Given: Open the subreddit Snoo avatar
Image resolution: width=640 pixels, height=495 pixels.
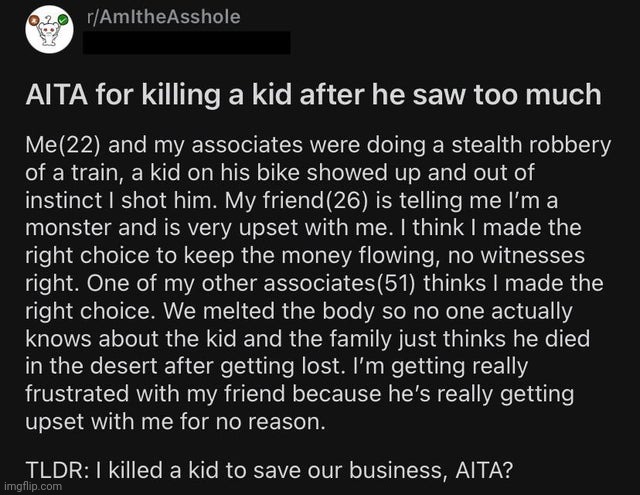Looking at the screenshot, I should pos(49,29).
